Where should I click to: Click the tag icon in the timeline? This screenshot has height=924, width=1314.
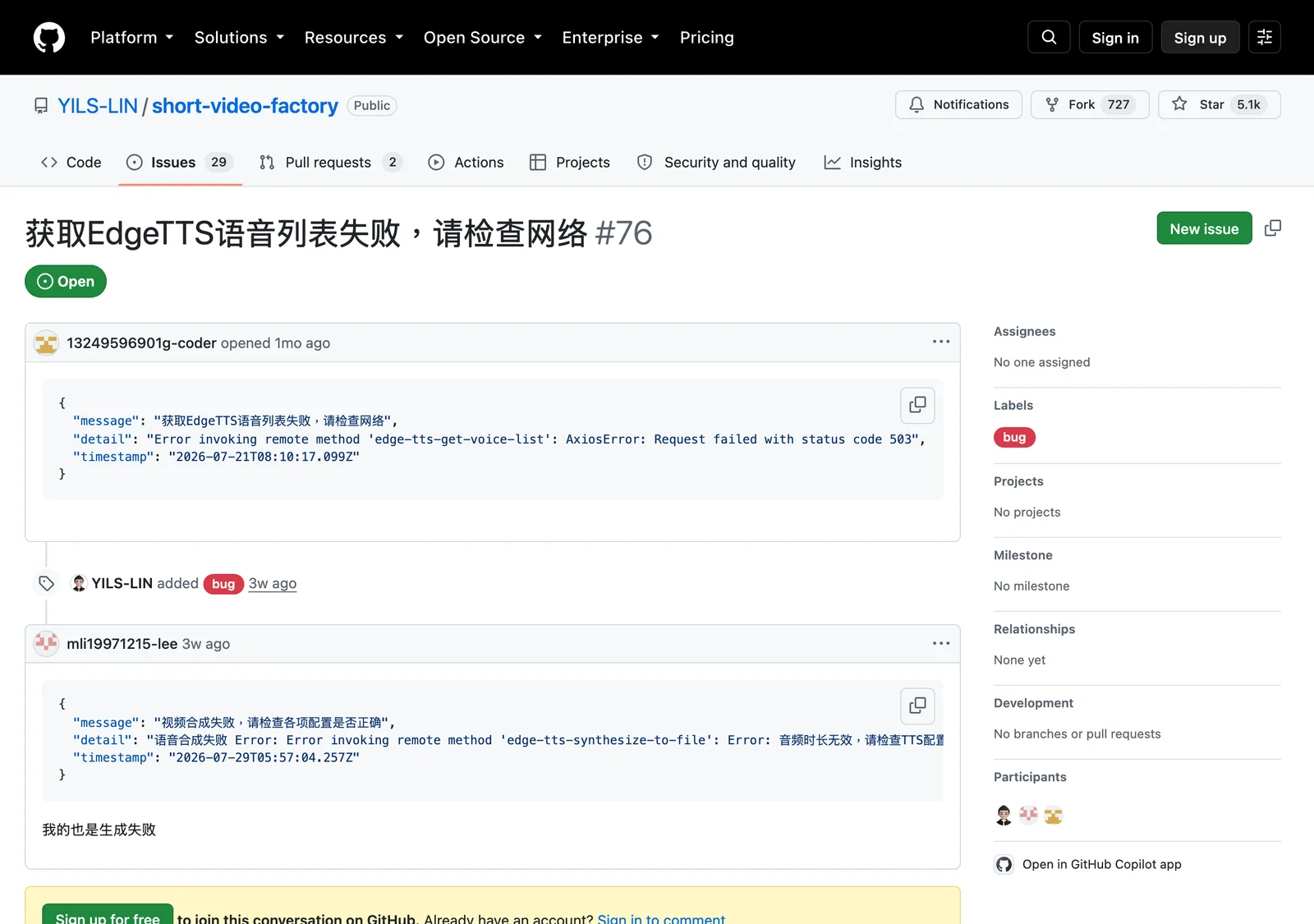[46, 583]
